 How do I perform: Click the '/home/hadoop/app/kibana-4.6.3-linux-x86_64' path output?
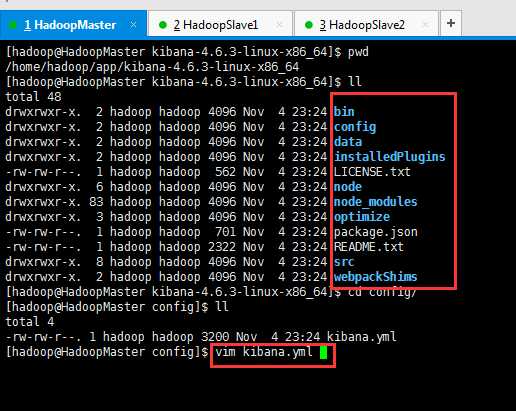pyautogui.click(x=152, y=67)
